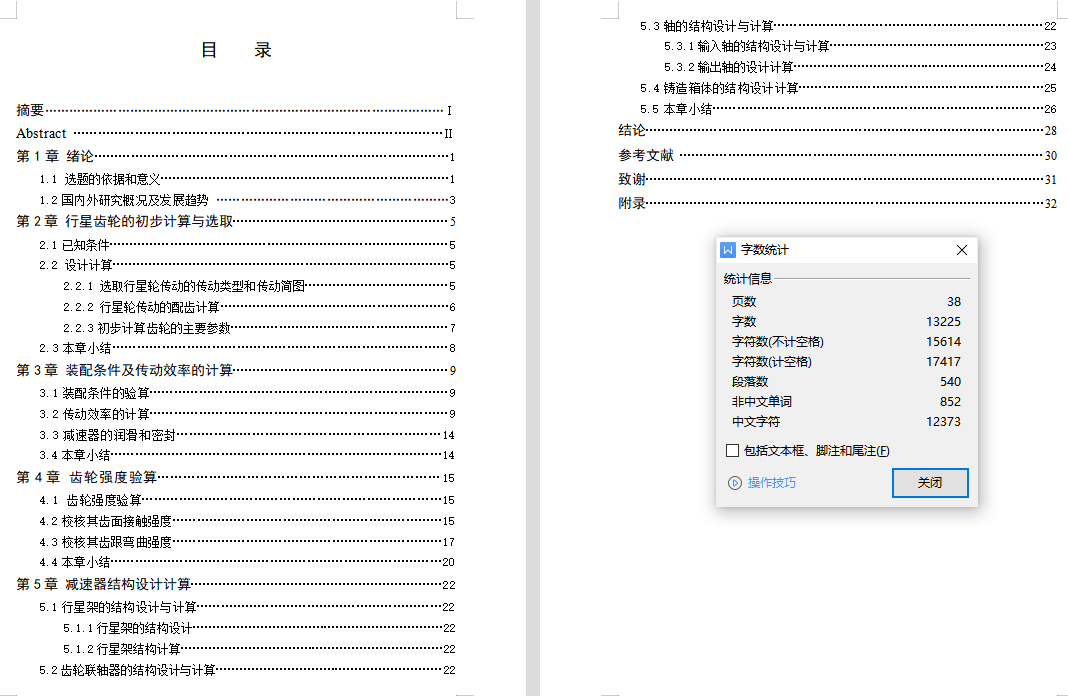Image resolution: width=1068 pixels, height=696 pixels.
Task: Open 第1章 绪论 from the contents
Action: coord(55,156)
